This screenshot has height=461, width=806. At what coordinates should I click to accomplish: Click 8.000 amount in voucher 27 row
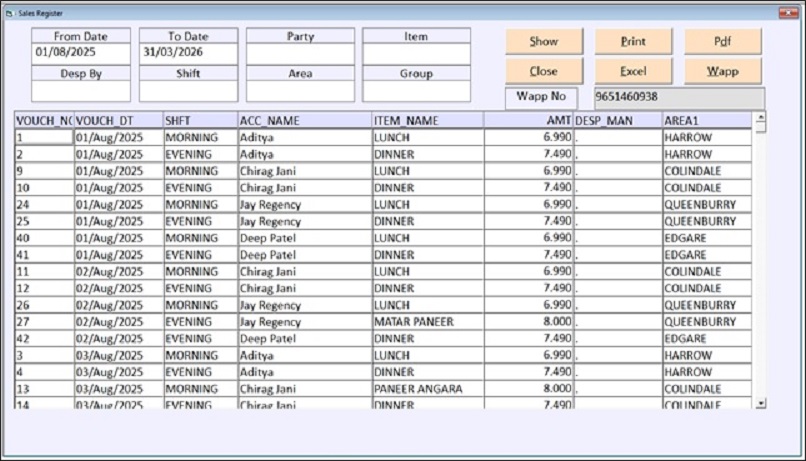pyautogui.click(x=528, y=322)
